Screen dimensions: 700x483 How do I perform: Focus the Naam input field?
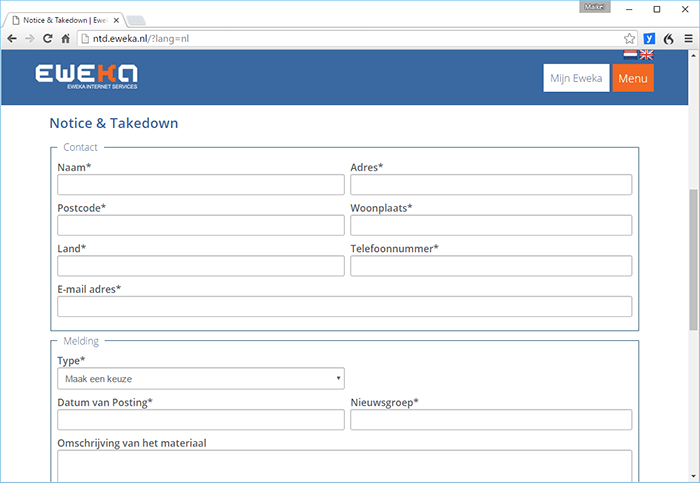(201, 185)
